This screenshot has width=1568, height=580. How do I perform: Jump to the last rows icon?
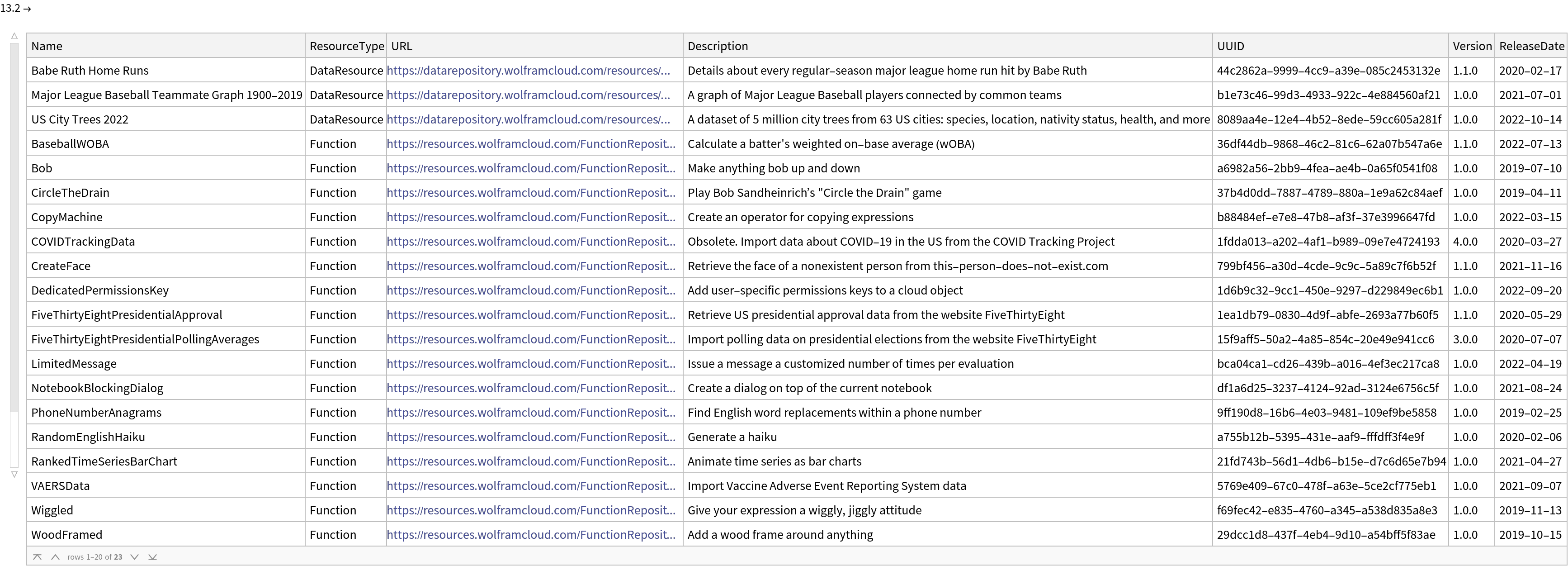153,557
